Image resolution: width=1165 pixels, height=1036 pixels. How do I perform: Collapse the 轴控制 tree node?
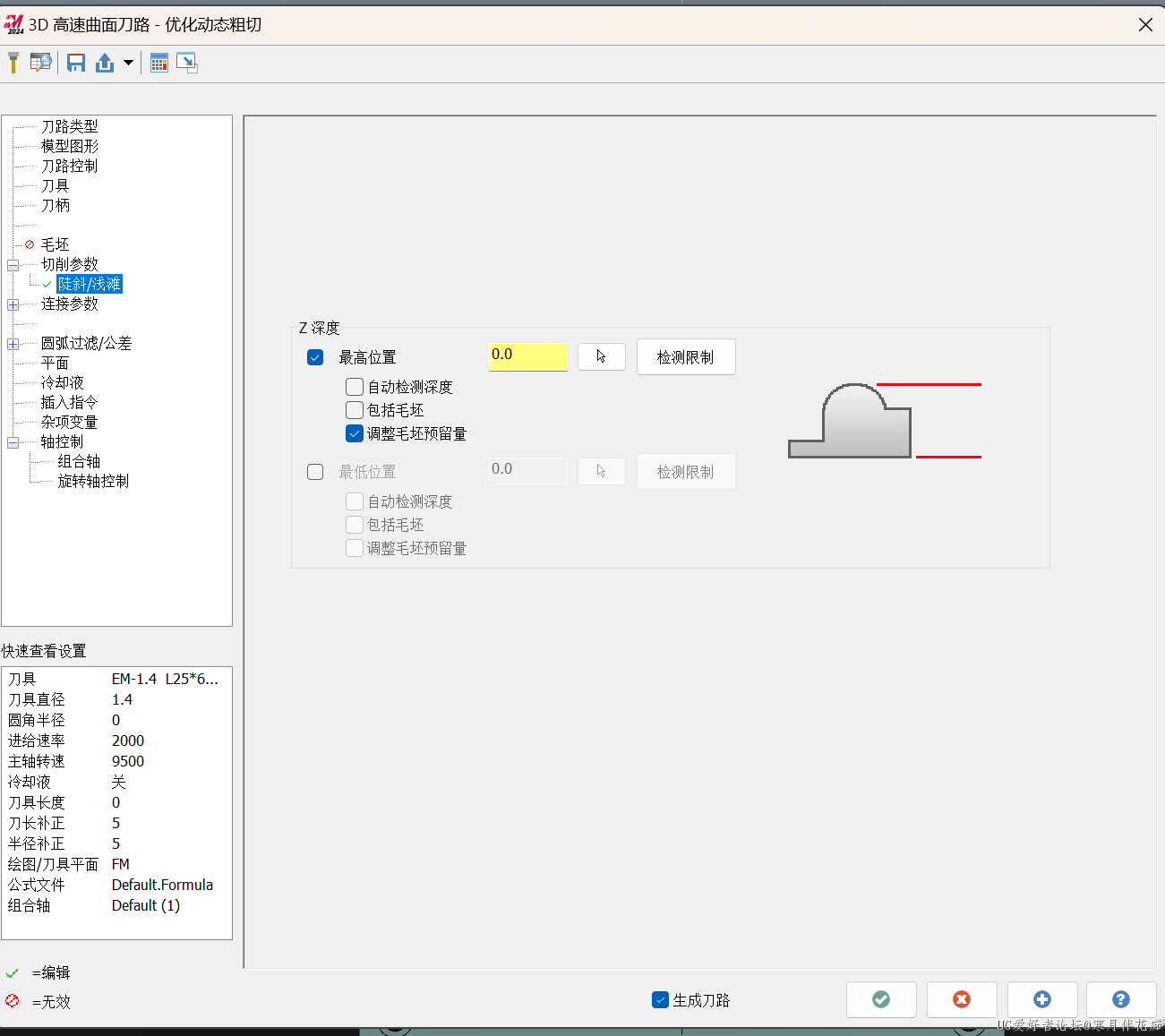pos(13,442)
